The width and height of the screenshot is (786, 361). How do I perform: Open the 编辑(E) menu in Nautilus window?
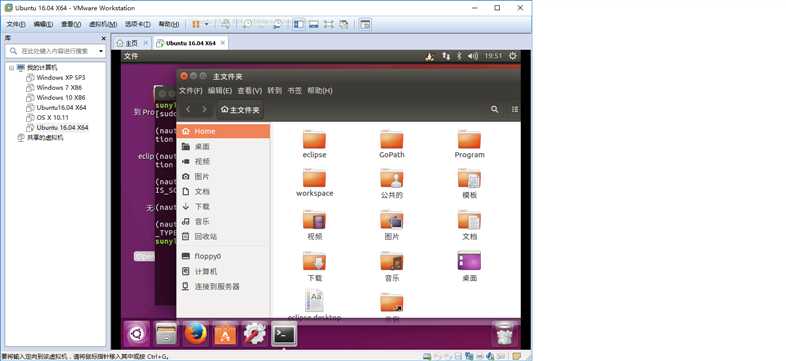(x=220, y=91)
